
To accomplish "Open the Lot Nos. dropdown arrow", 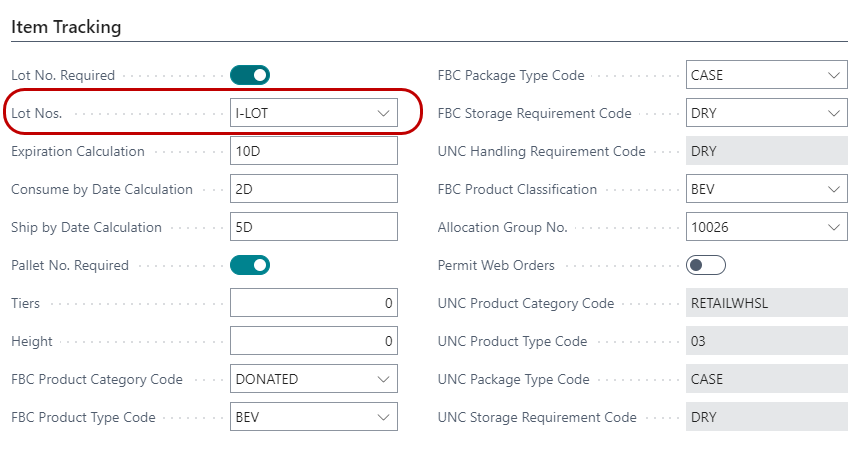I will [x=383, y=114].
